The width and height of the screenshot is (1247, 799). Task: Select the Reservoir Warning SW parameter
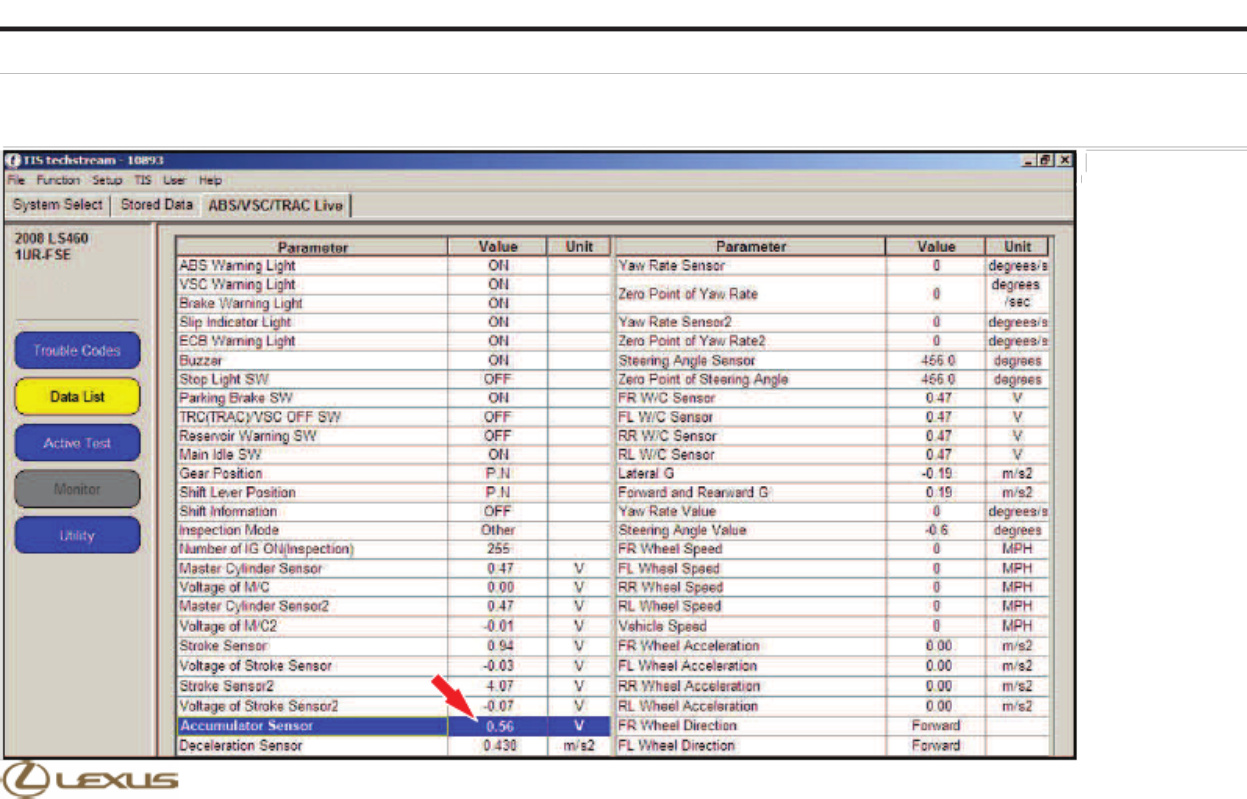click(x=247, y=436)
